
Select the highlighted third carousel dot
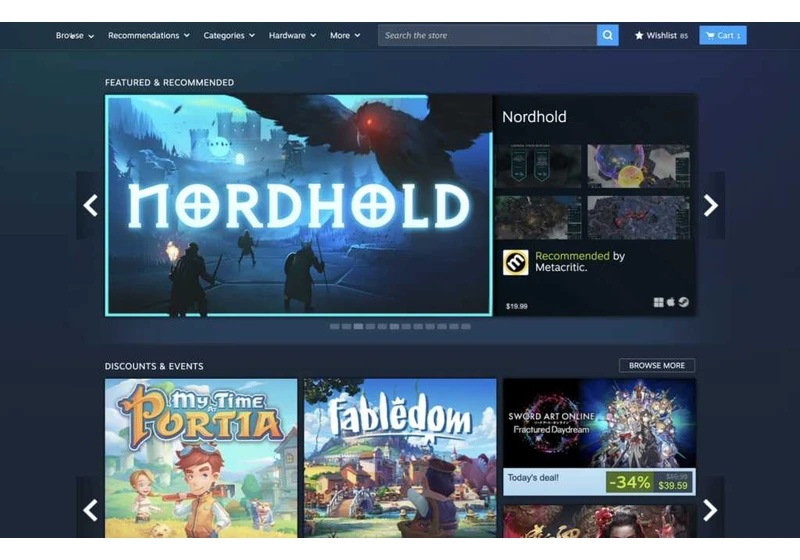[x=358, y=326]
